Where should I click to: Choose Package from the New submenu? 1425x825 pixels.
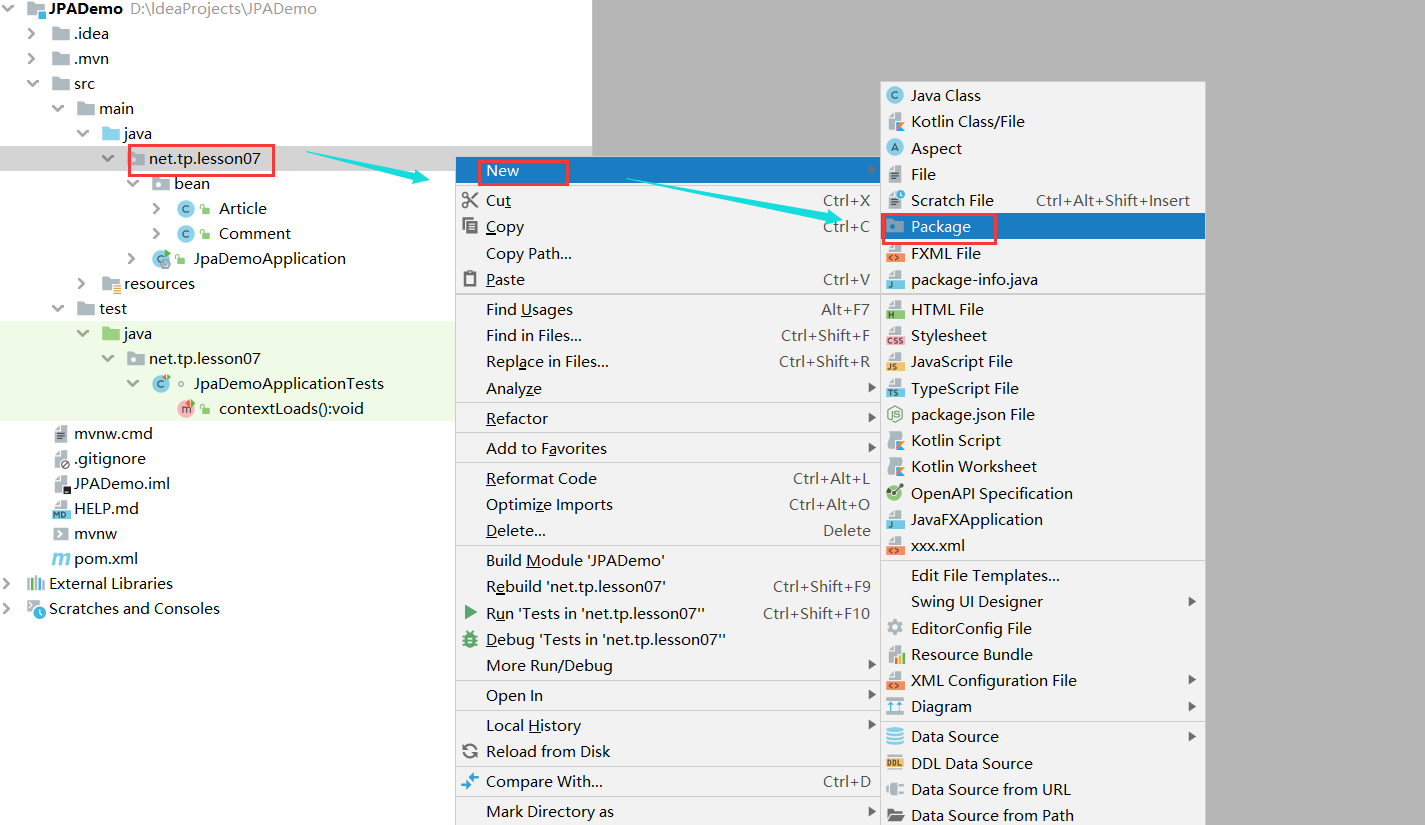coord(1043,227)
